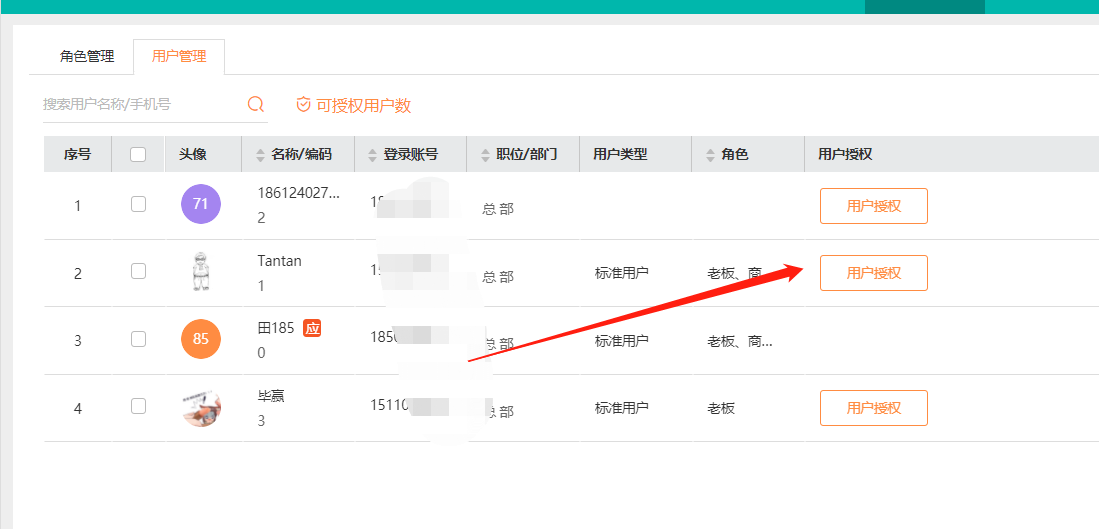This screenshot has width=1099, height=529.
Task: Click the red 应 badge next to 田185
Action: coord(312,328)
